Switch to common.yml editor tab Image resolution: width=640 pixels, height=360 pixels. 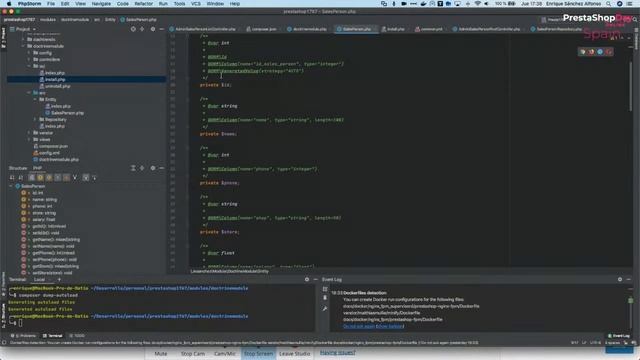[x=429, y=29]
